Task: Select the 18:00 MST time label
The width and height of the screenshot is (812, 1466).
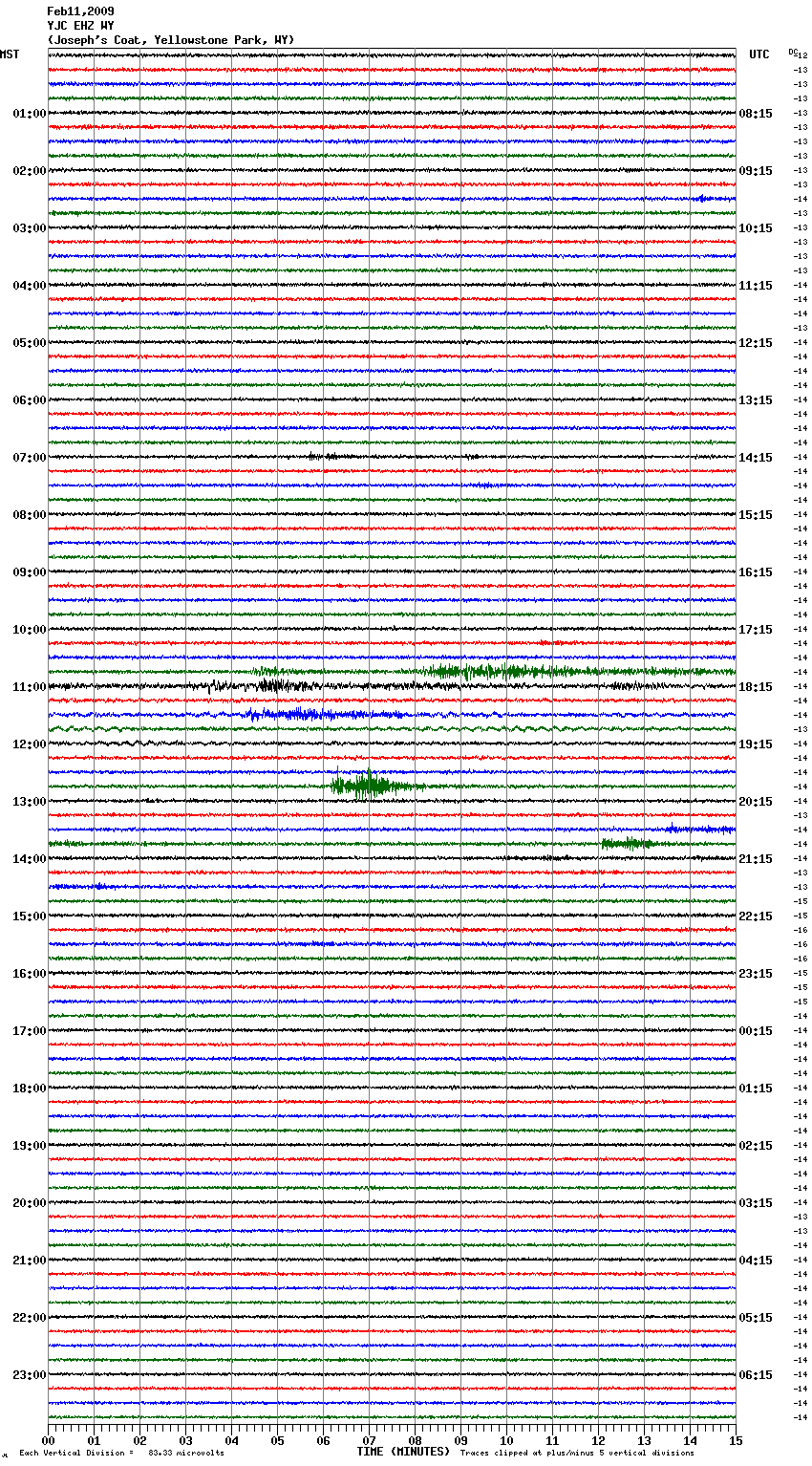Action: point(30,1089)
